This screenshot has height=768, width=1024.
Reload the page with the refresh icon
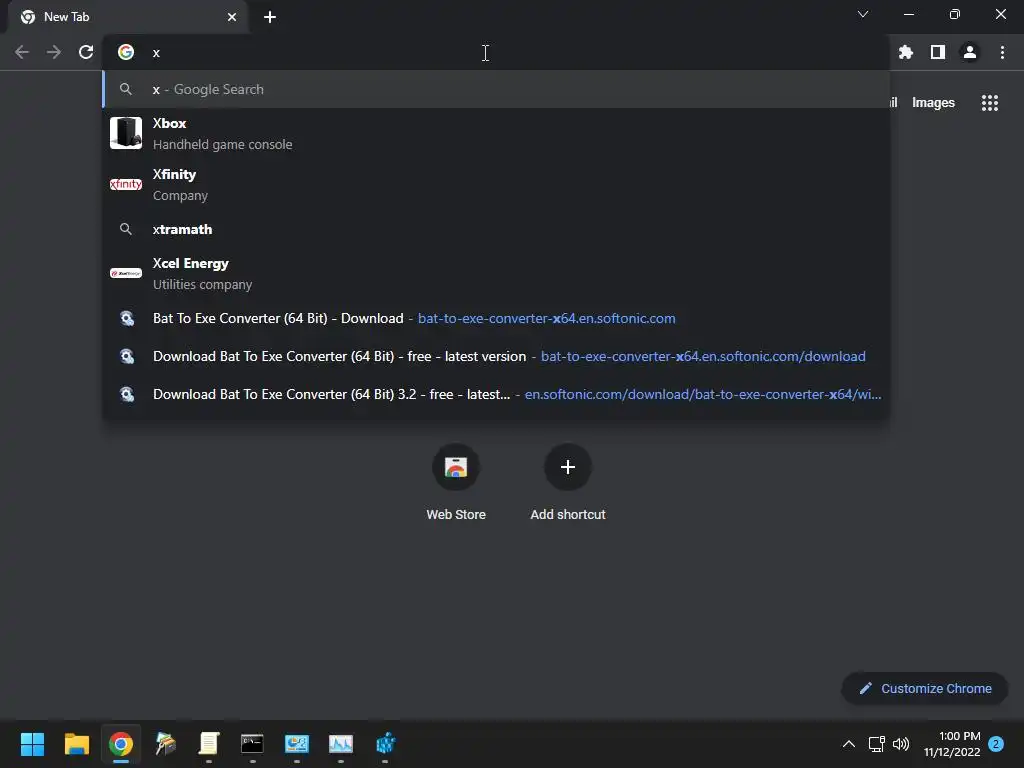tap(86, 52)
